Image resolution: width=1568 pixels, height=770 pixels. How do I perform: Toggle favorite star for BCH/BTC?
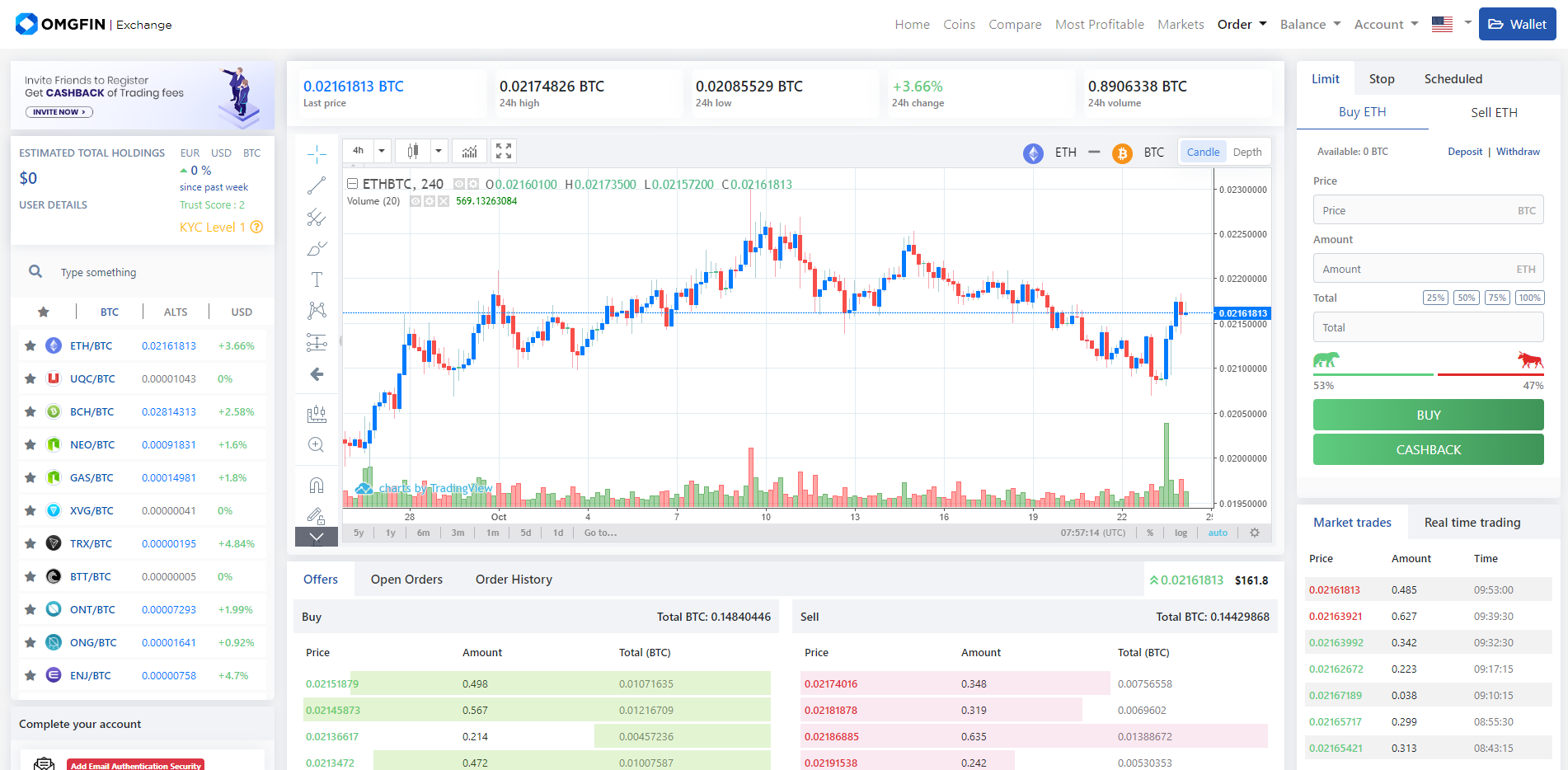point(31,411)
